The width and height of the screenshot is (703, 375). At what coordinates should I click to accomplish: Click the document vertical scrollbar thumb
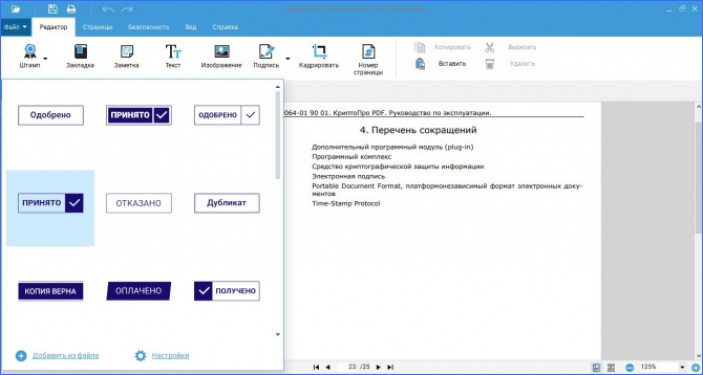pos(699,177)
